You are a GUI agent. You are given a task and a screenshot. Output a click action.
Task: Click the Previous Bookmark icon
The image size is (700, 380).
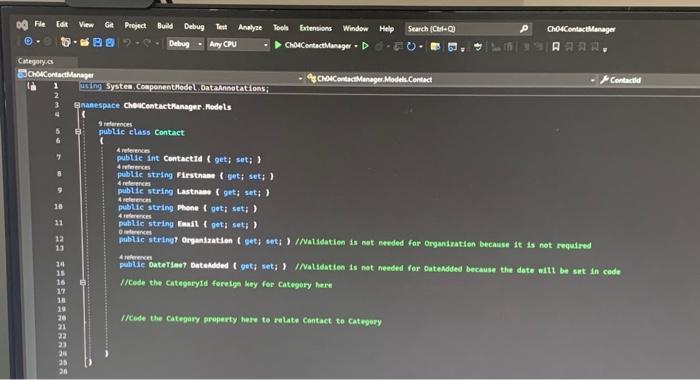point(569,46)
